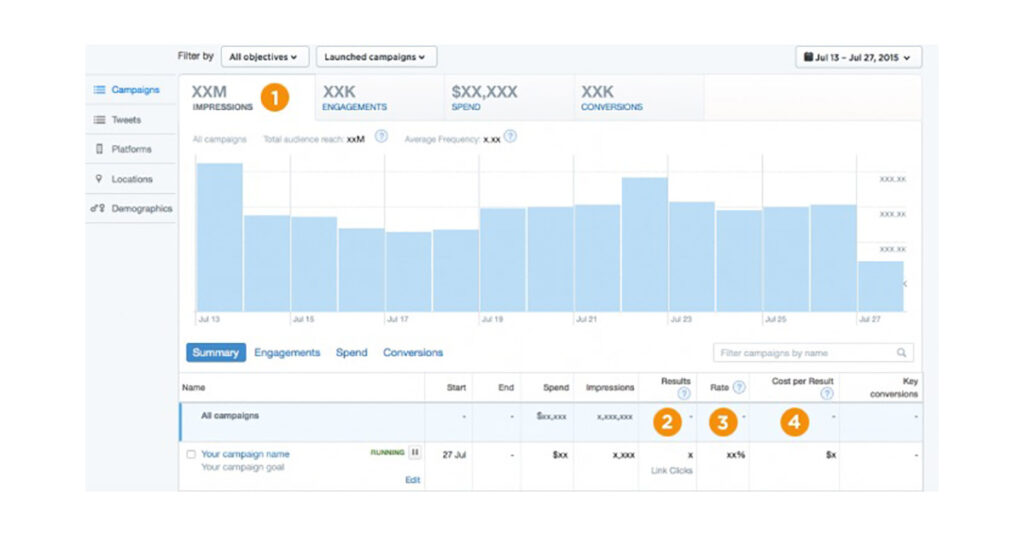Expand the Launched campaigns dropdown
1024x536 pixels.
[375, 57]
